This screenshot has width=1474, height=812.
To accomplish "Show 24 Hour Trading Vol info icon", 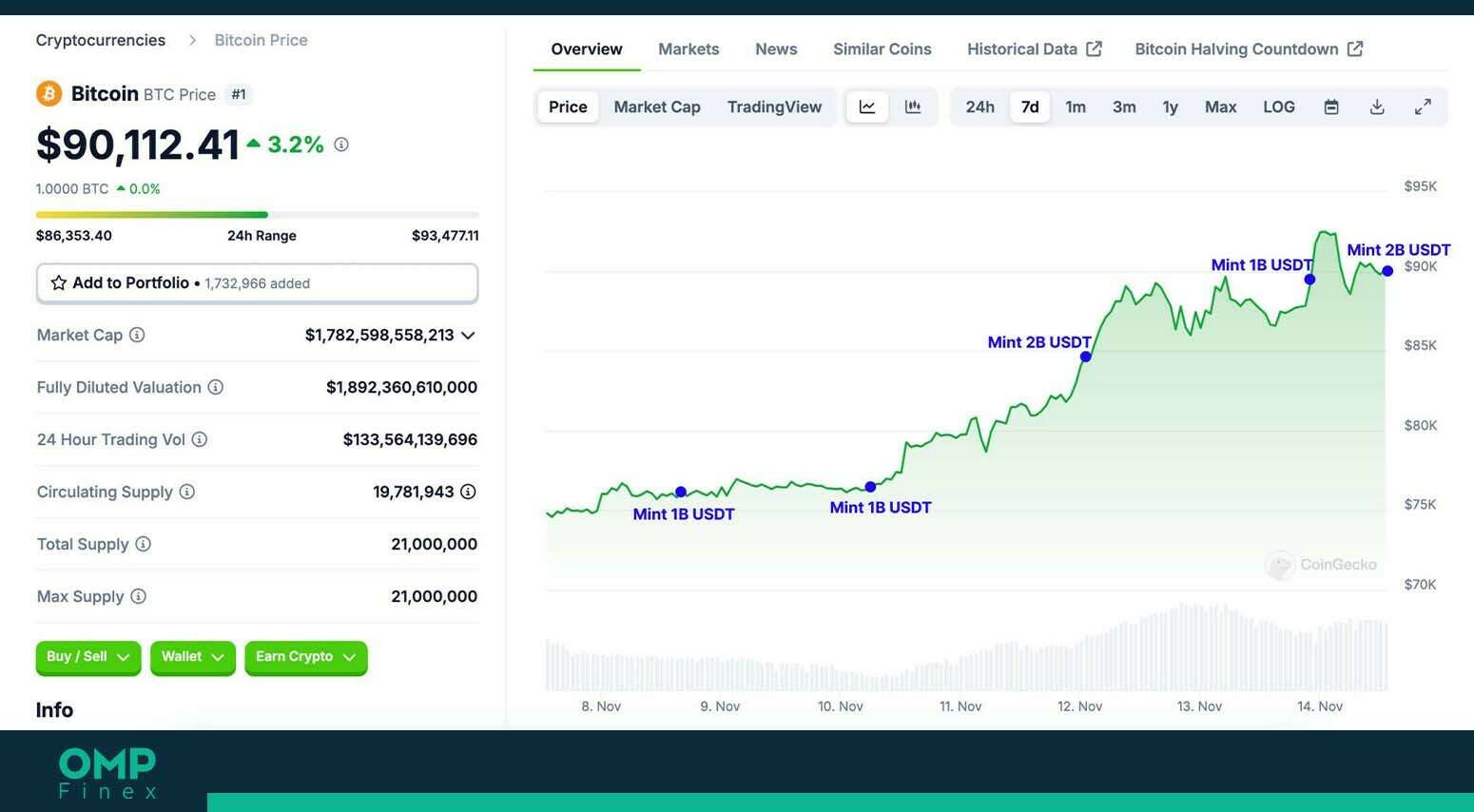I will pos(200,439).
